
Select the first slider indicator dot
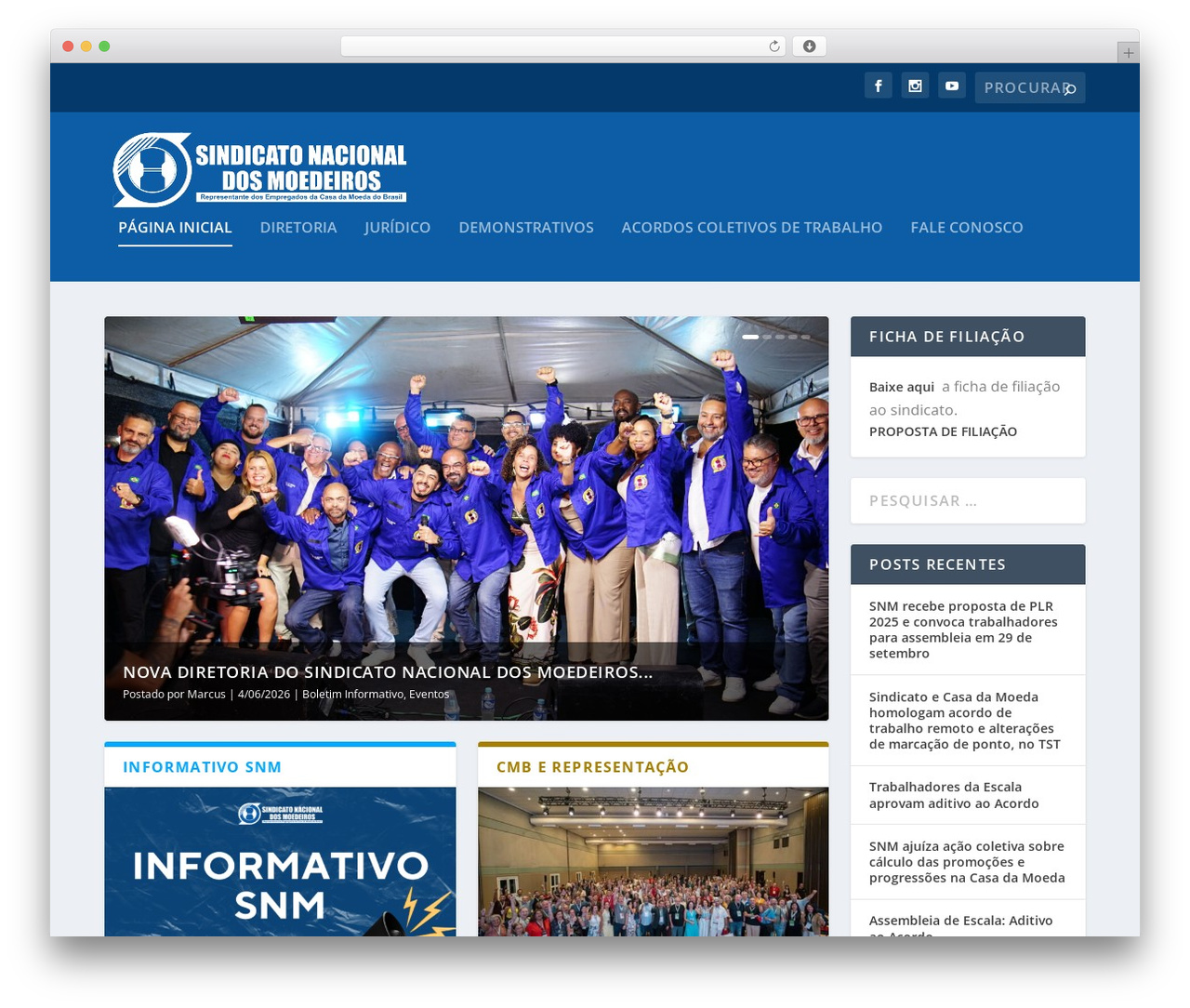coord(750,337)
